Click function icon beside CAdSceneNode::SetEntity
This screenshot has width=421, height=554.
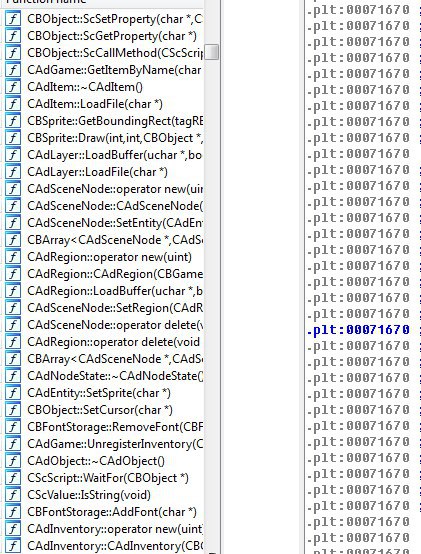(x=13, y=223)
